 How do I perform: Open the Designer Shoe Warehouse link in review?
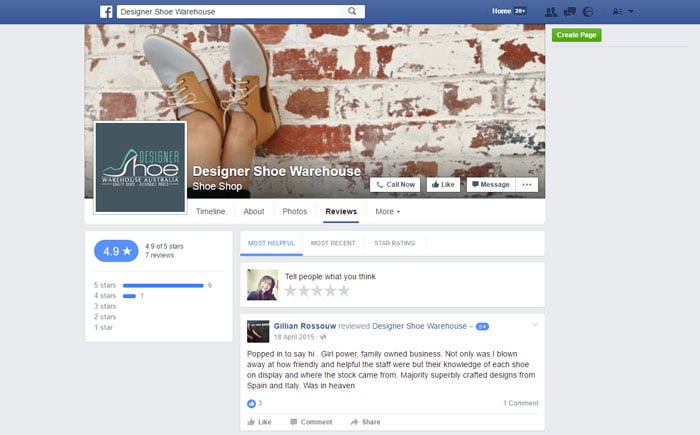tap(419, 326)
